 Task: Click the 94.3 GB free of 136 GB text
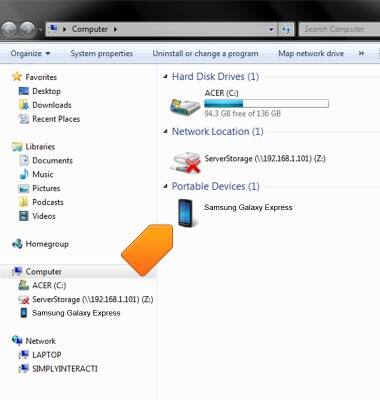click(243, 113)
